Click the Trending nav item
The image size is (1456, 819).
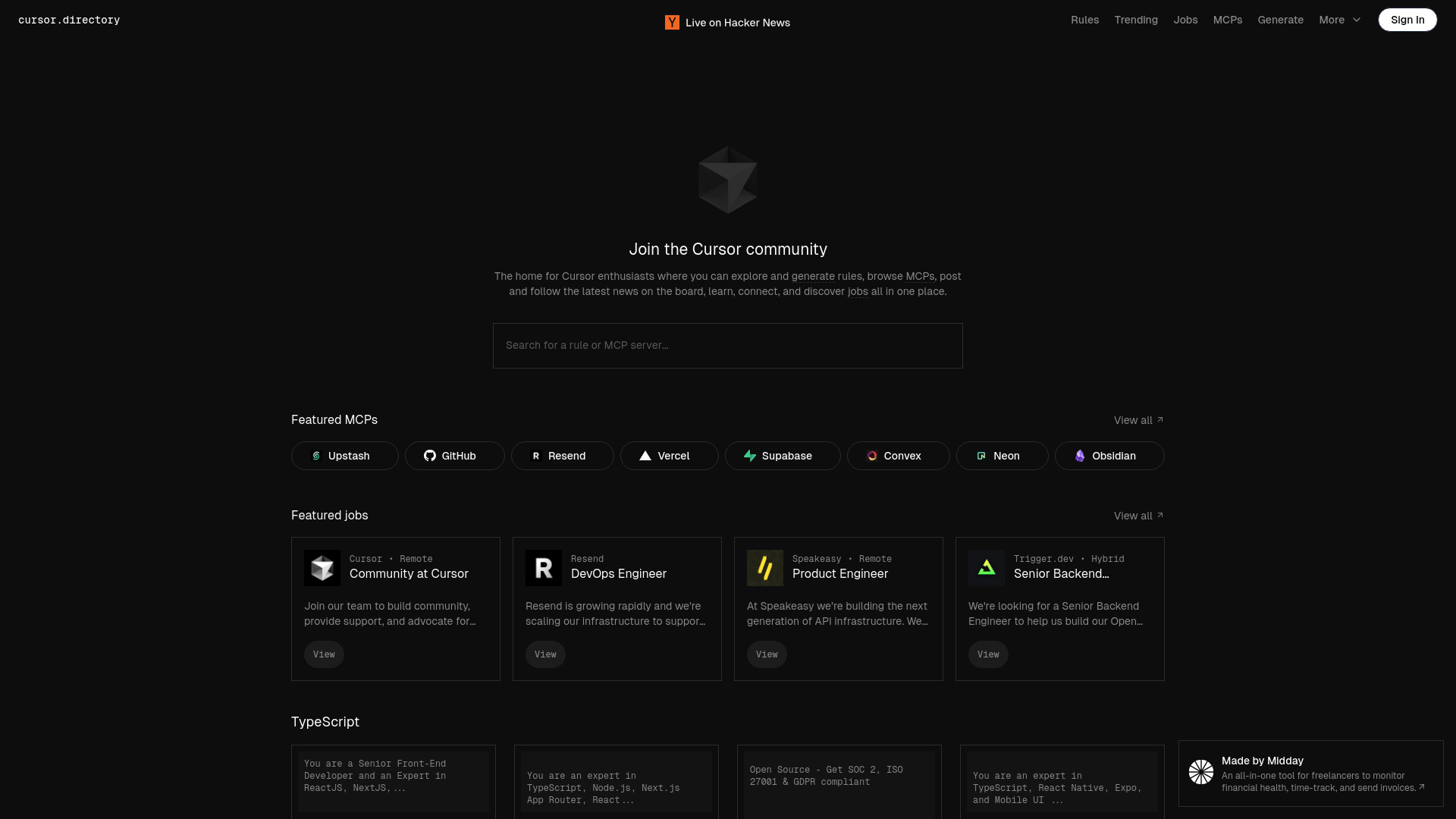[x=1136, y=19]
